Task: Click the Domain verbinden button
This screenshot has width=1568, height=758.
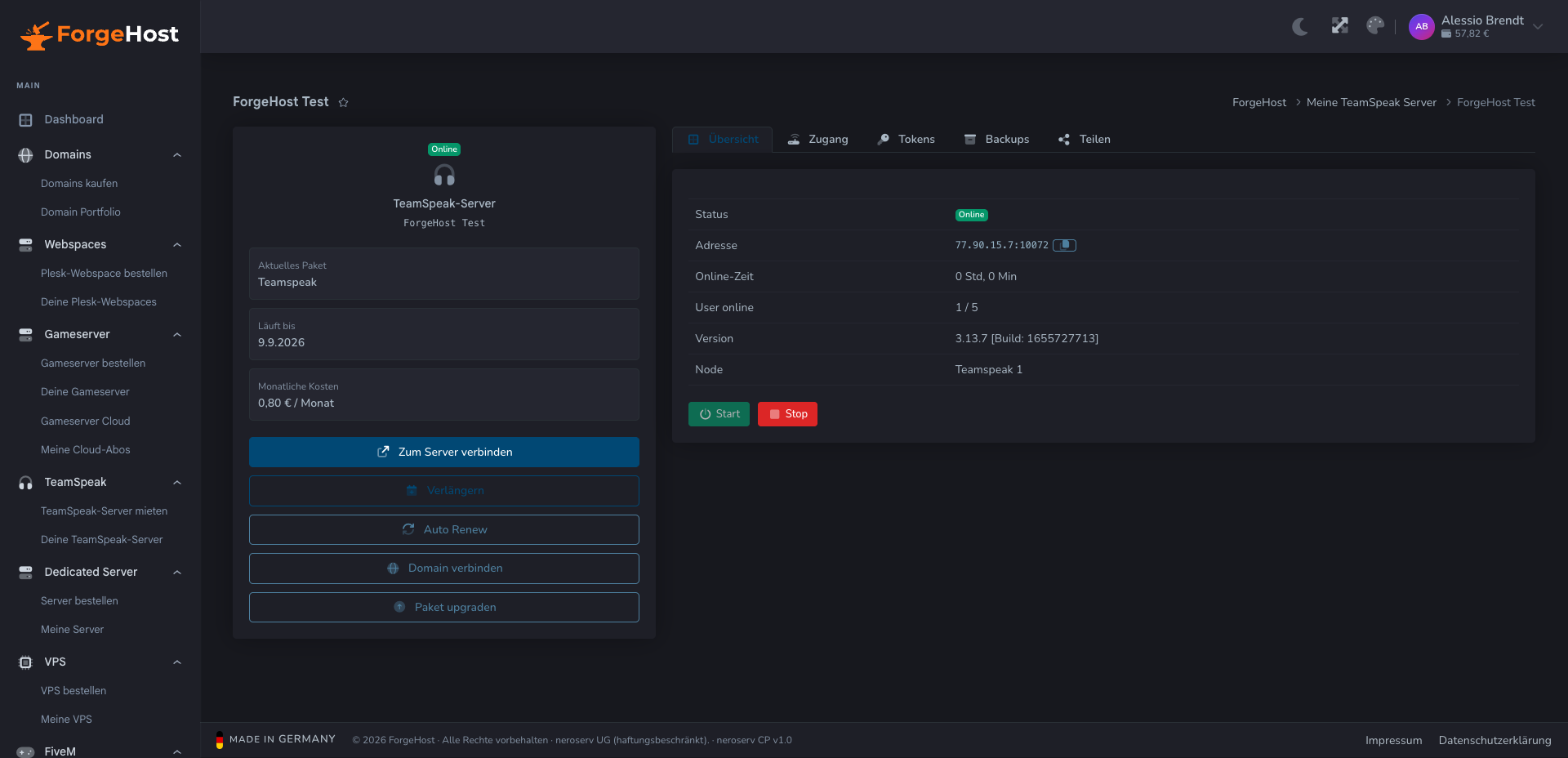Action: tap(444, 568)
